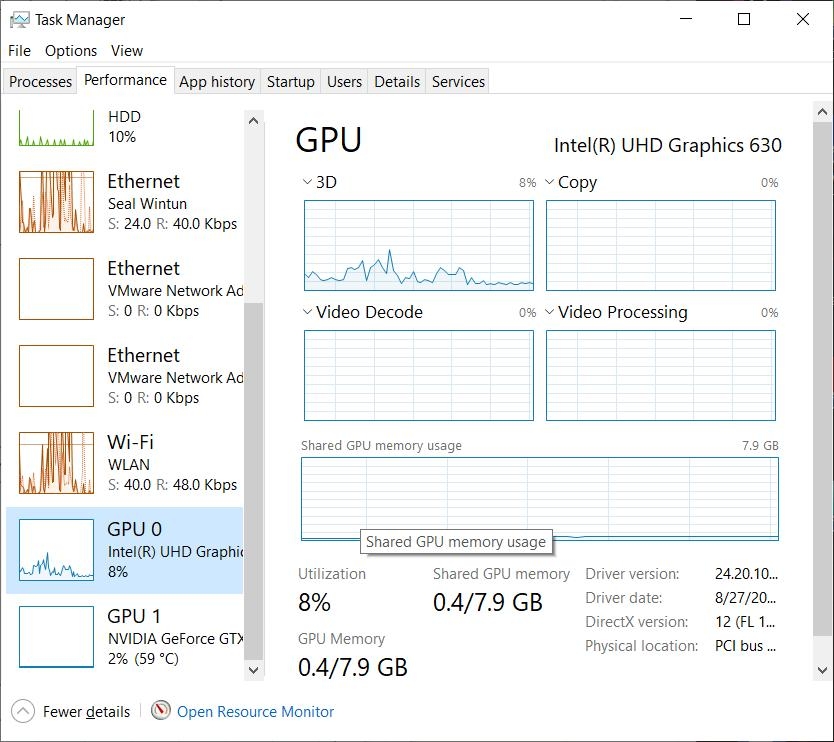Switch to the Processes tab
834x742 pixels.
click(x=40, y=81)
